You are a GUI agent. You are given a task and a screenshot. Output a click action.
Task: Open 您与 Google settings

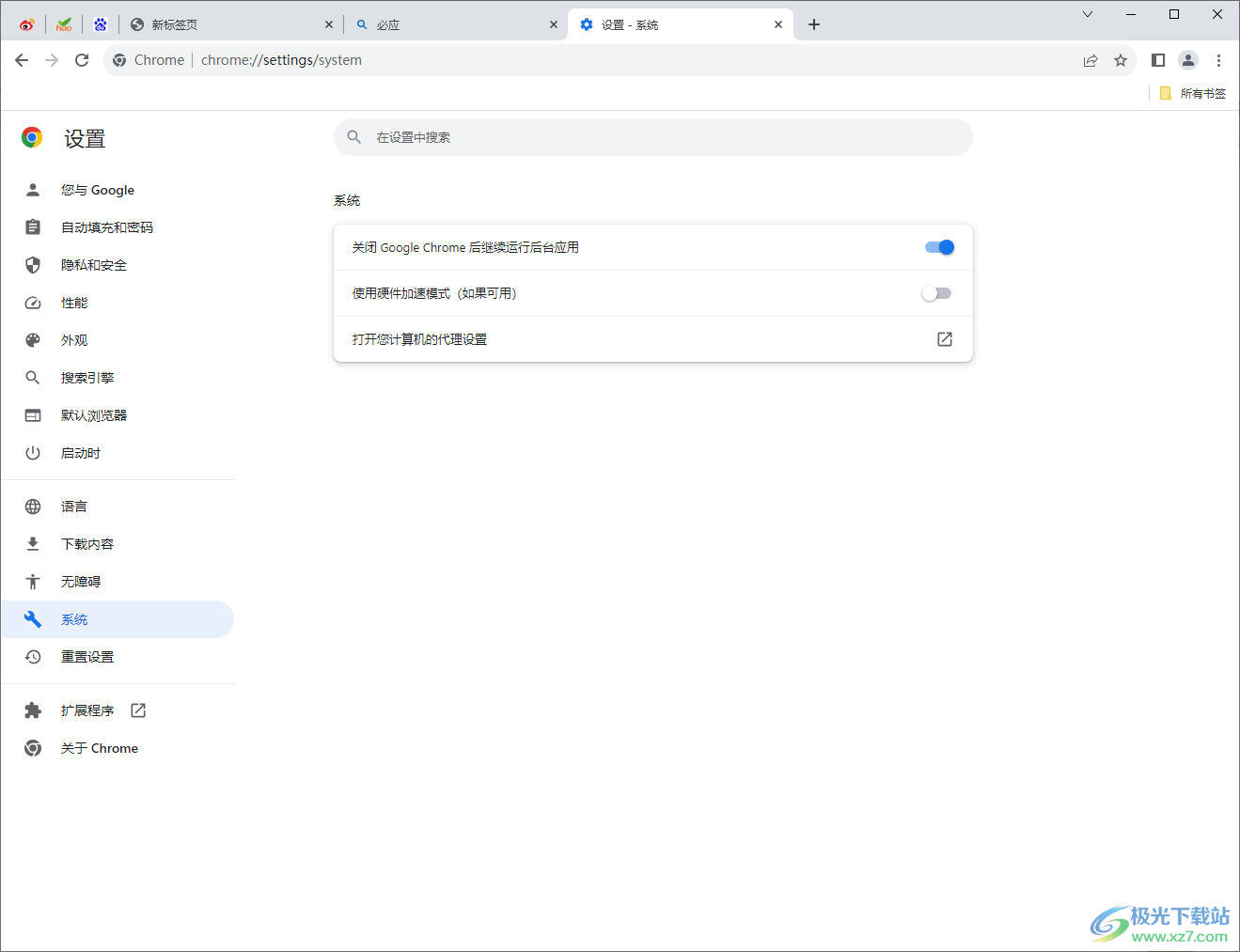point(118,190)
